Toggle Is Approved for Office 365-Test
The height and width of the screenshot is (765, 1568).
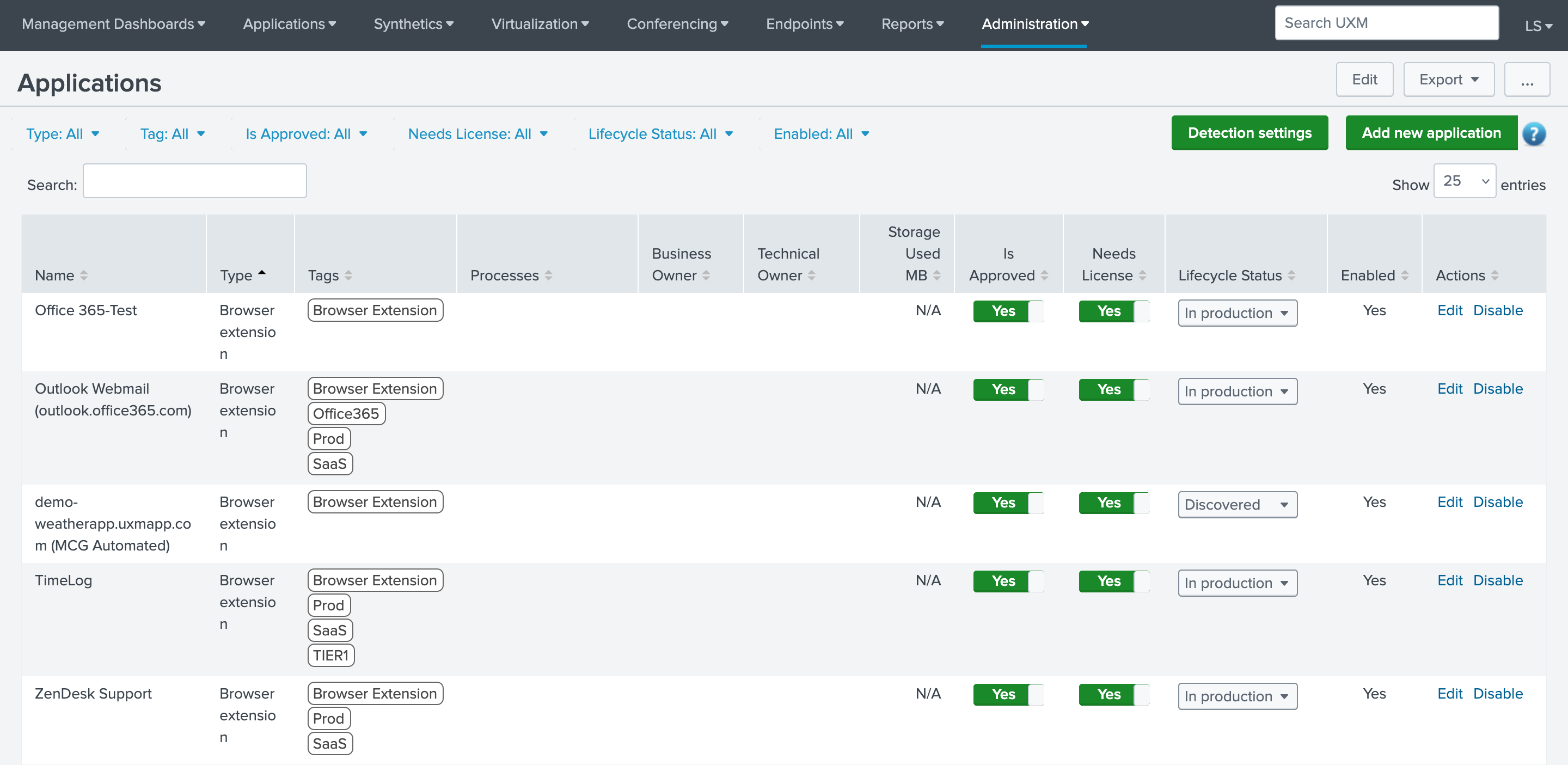click(x=1008, y=311)
